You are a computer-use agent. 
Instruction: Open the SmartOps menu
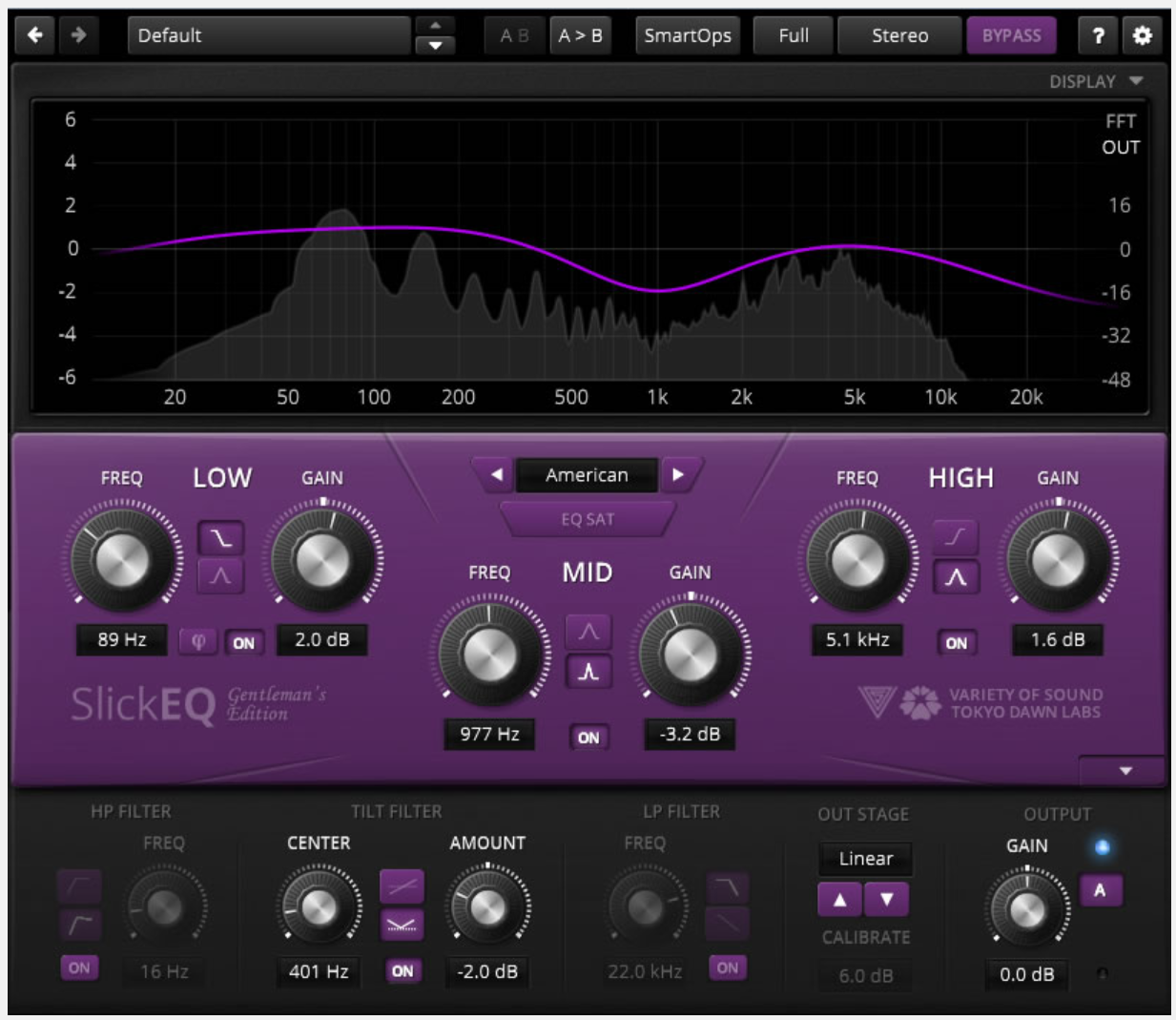tap(688, 36)
